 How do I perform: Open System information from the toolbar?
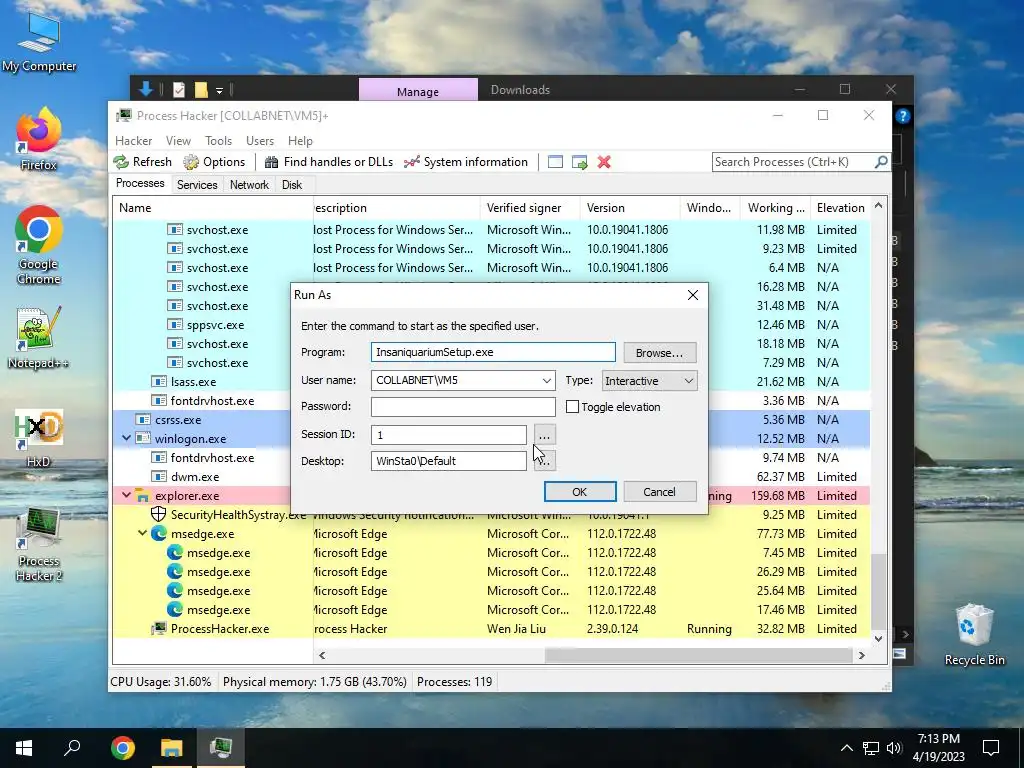pos(466,162)
